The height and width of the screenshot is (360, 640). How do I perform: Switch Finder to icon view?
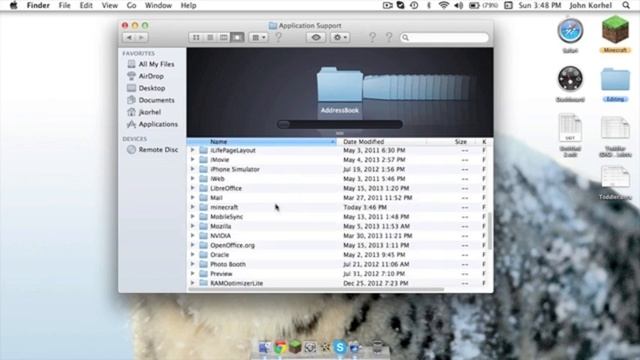coord(196,38)
